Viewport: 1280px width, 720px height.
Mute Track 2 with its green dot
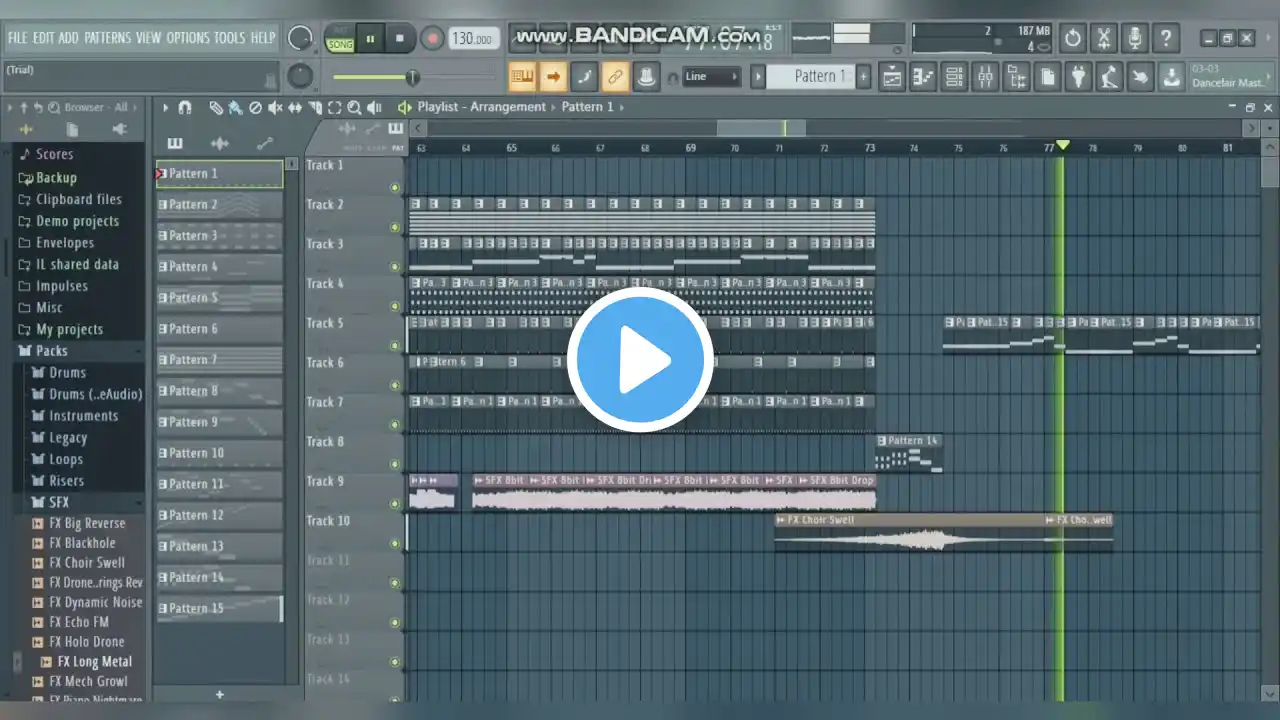click(x=395, y=227)
